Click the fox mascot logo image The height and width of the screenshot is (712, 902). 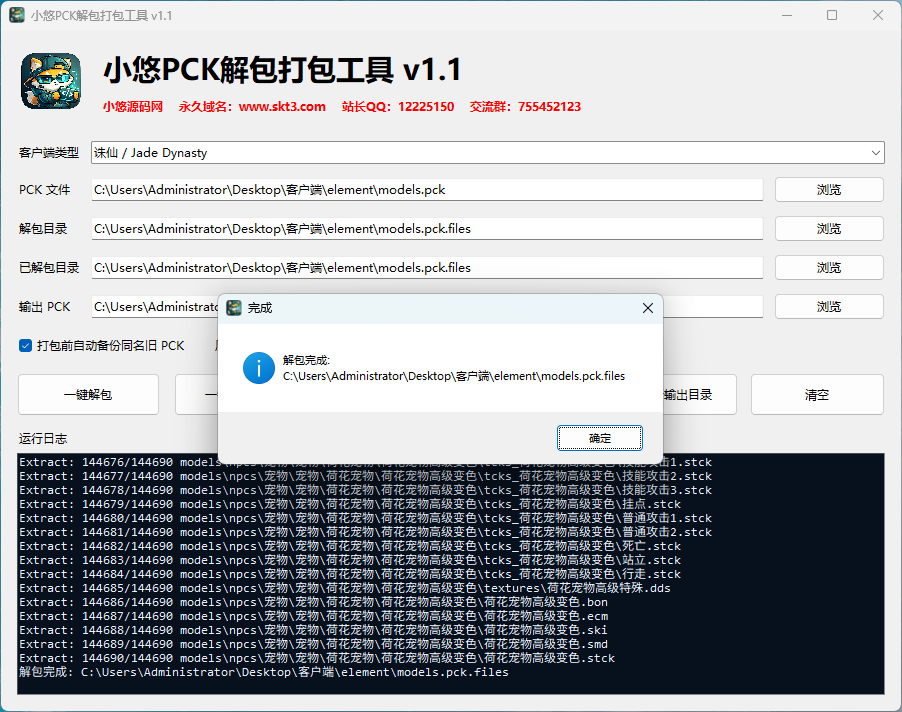(51, 81)
